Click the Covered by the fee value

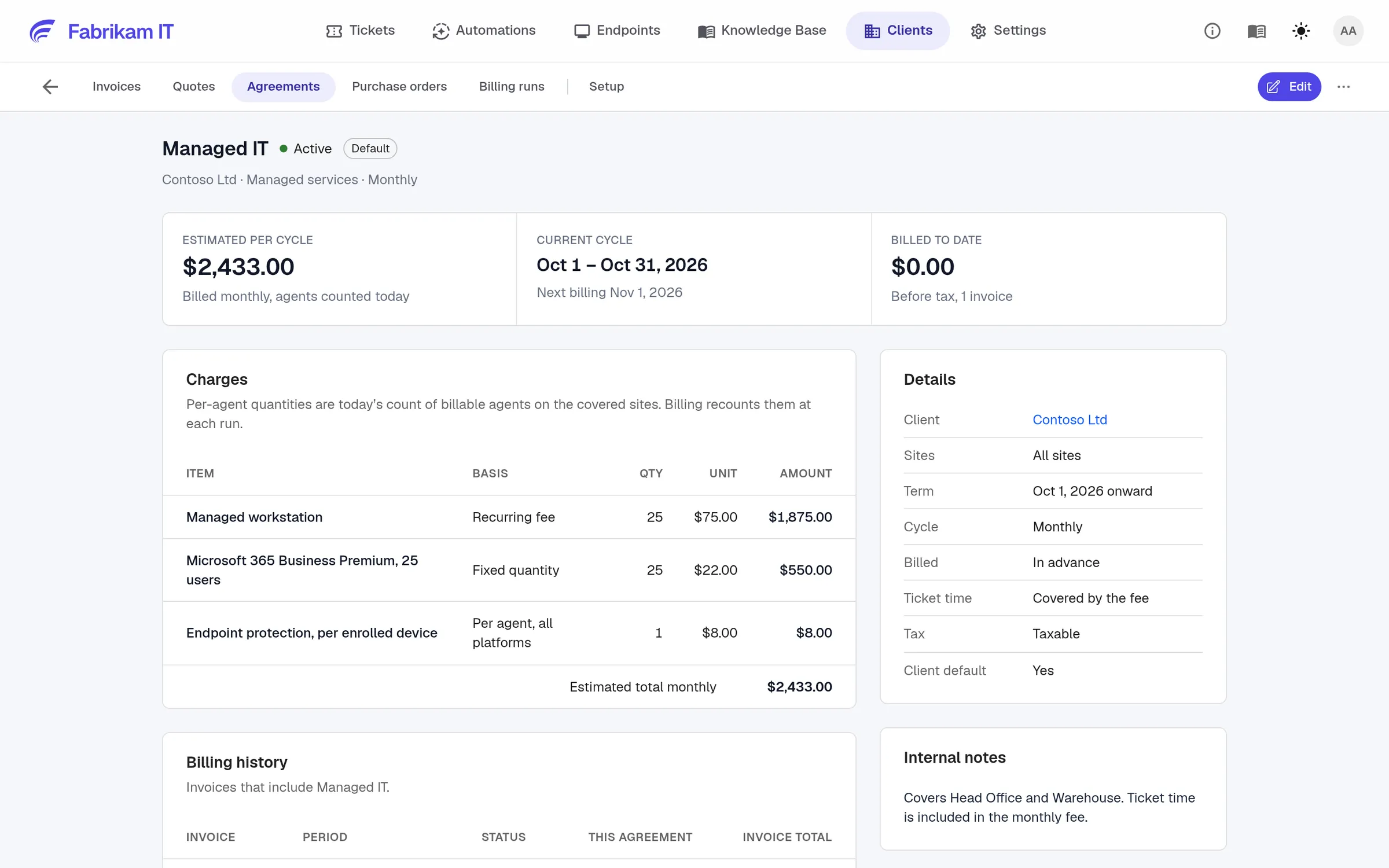click(1090, 598)
